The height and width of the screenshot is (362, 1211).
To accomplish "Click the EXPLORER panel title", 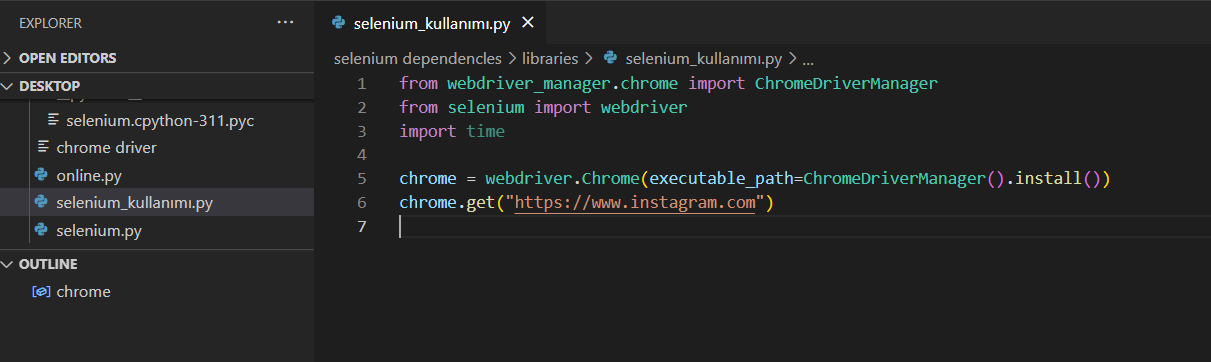I will pos(51,22).
